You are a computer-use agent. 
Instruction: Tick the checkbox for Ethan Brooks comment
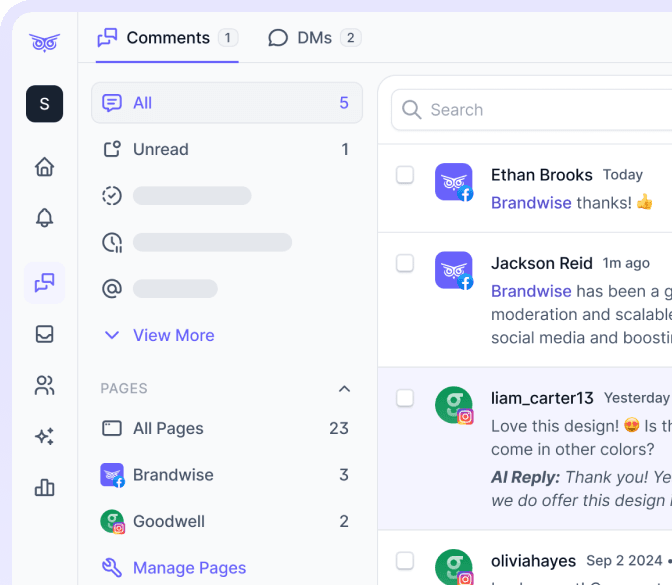point(405,175)
